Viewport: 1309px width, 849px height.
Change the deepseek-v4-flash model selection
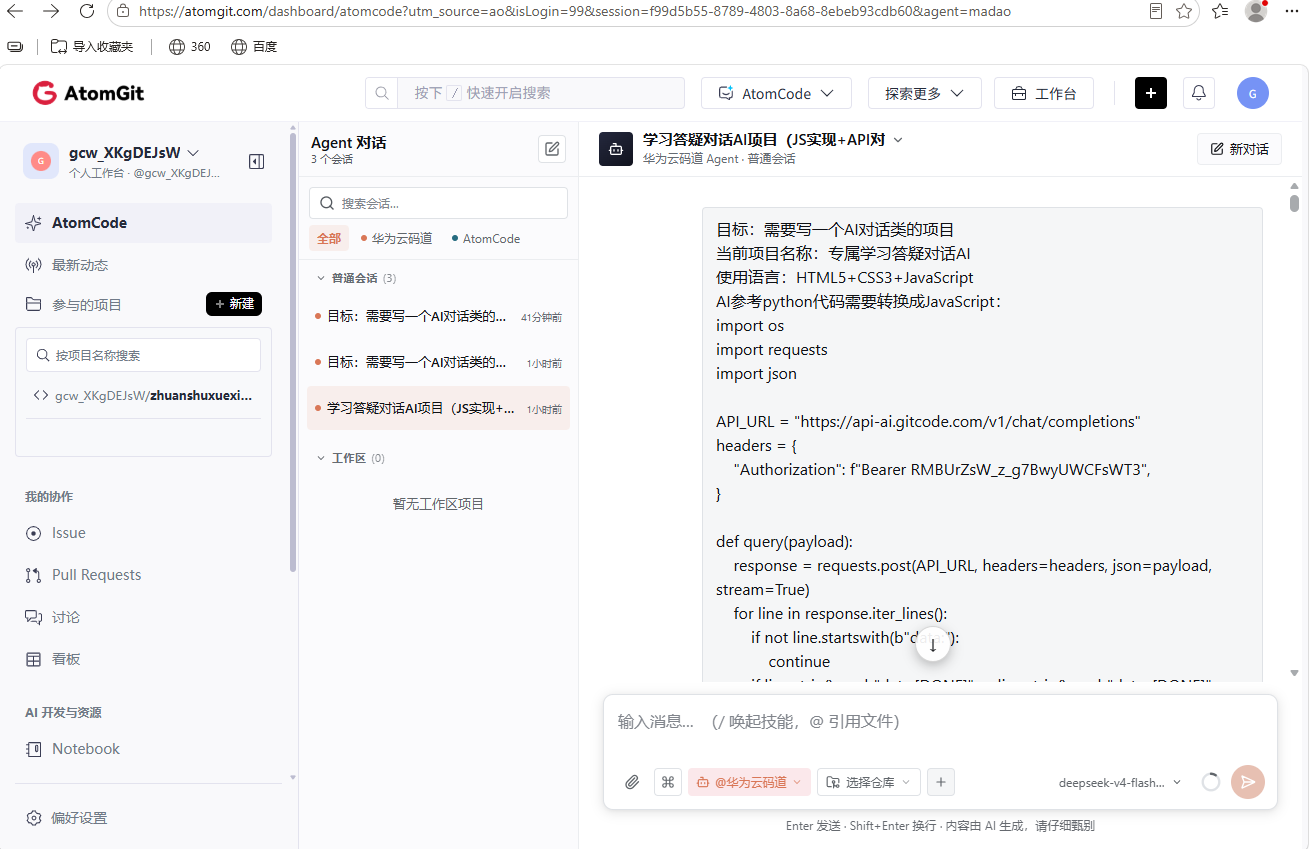1120,783
